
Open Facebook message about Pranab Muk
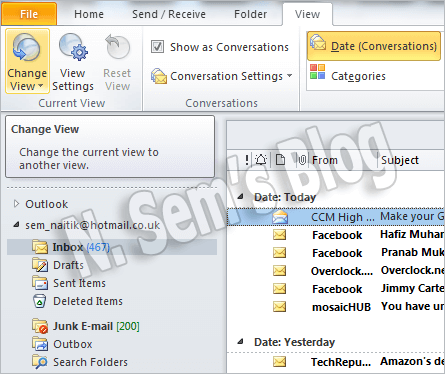pos(336,253)
